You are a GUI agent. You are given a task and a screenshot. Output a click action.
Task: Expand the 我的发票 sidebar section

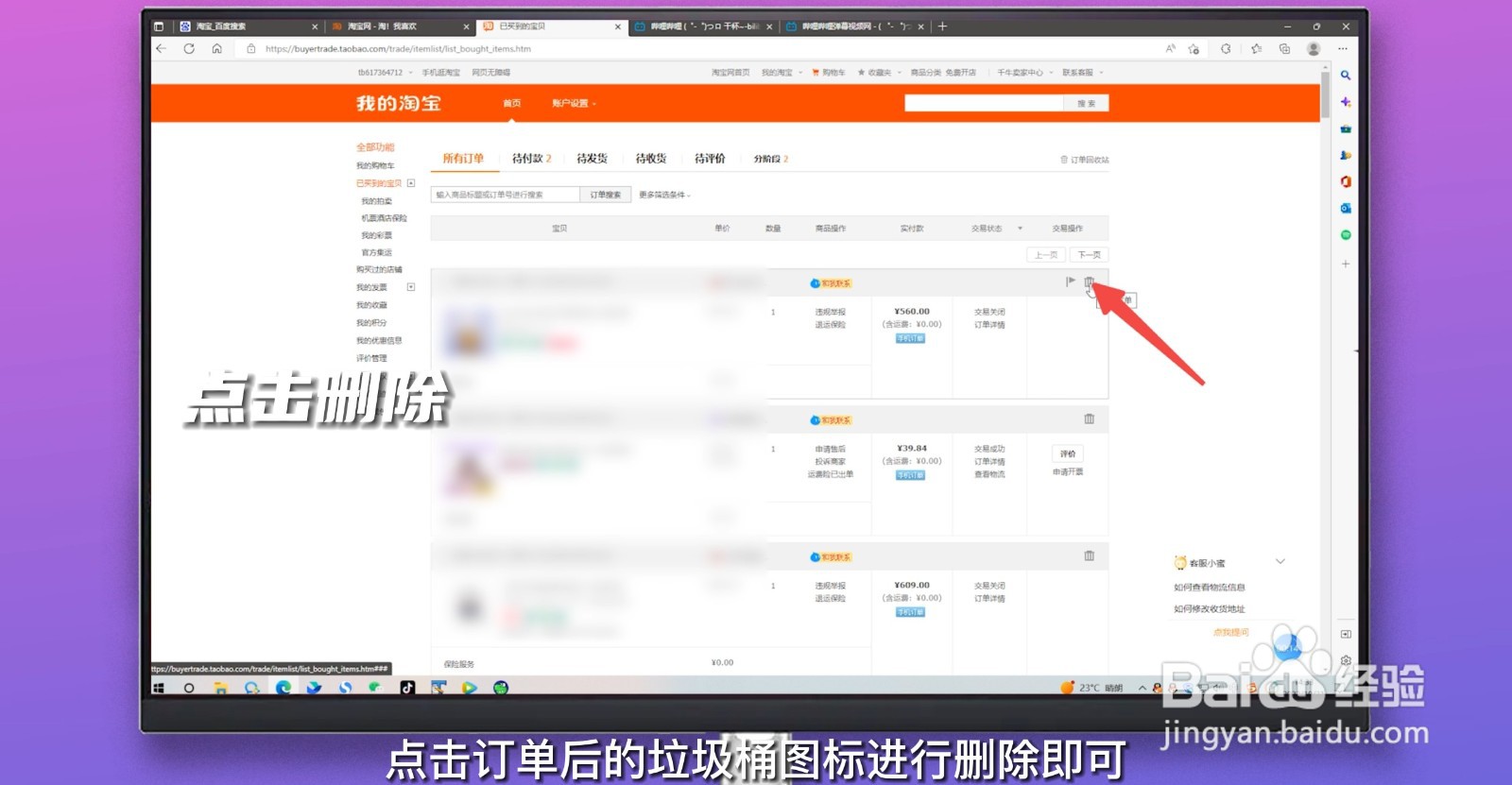click(411, 287)
